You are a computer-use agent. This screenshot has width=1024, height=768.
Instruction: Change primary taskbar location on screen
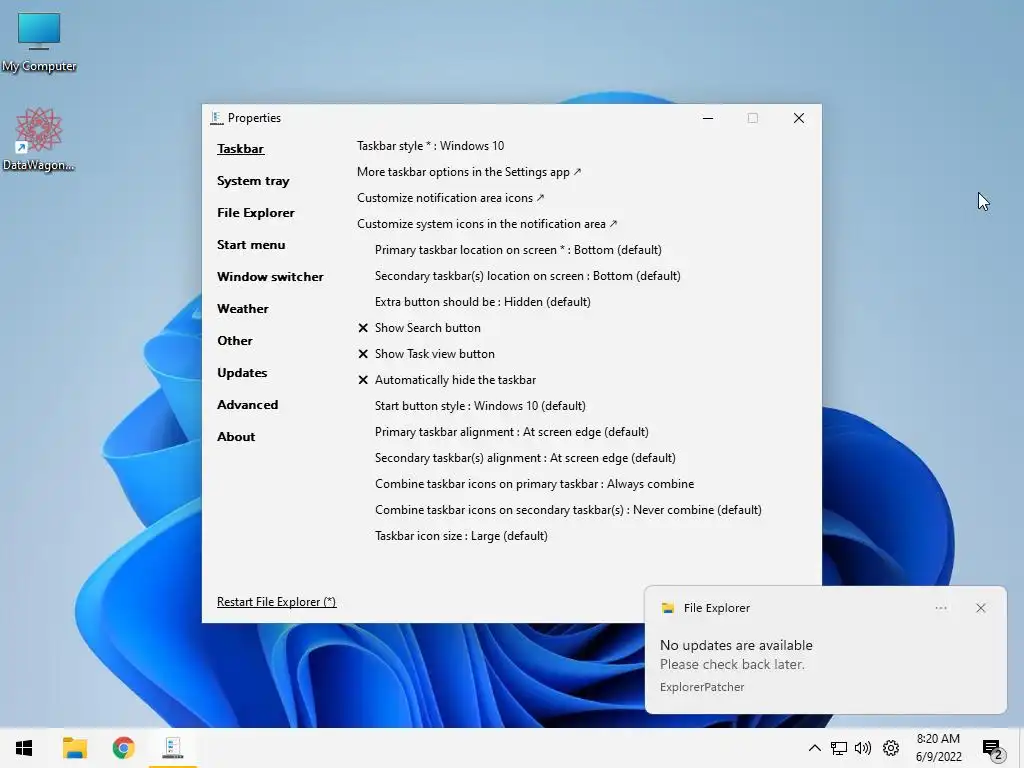pos(518,250)
